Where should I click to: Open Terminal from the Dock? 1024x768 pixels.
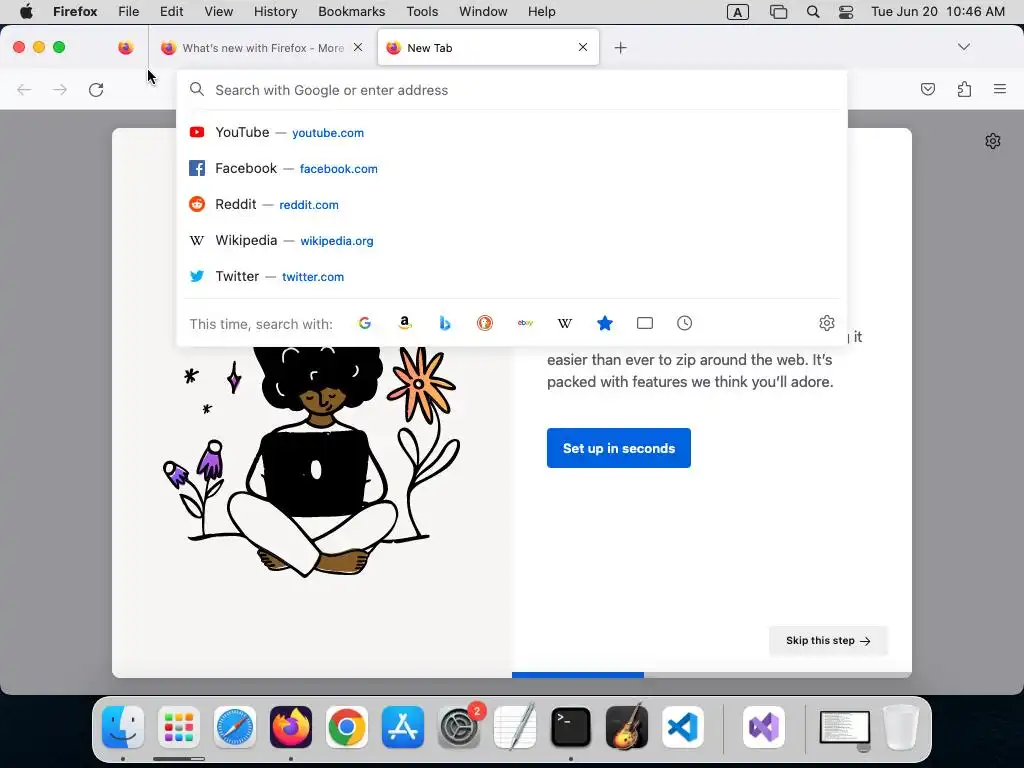[x=571, y=727]
